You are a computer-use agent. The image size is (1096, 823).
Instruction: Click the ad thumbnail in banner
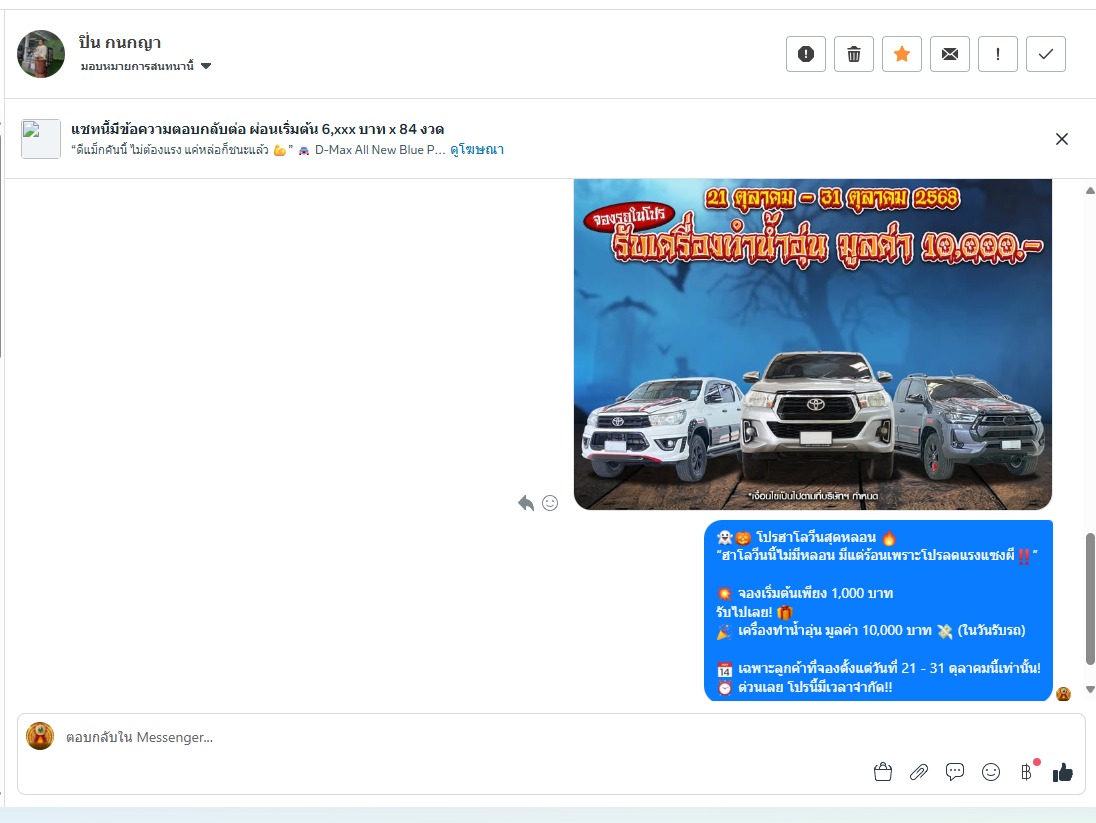41,139
